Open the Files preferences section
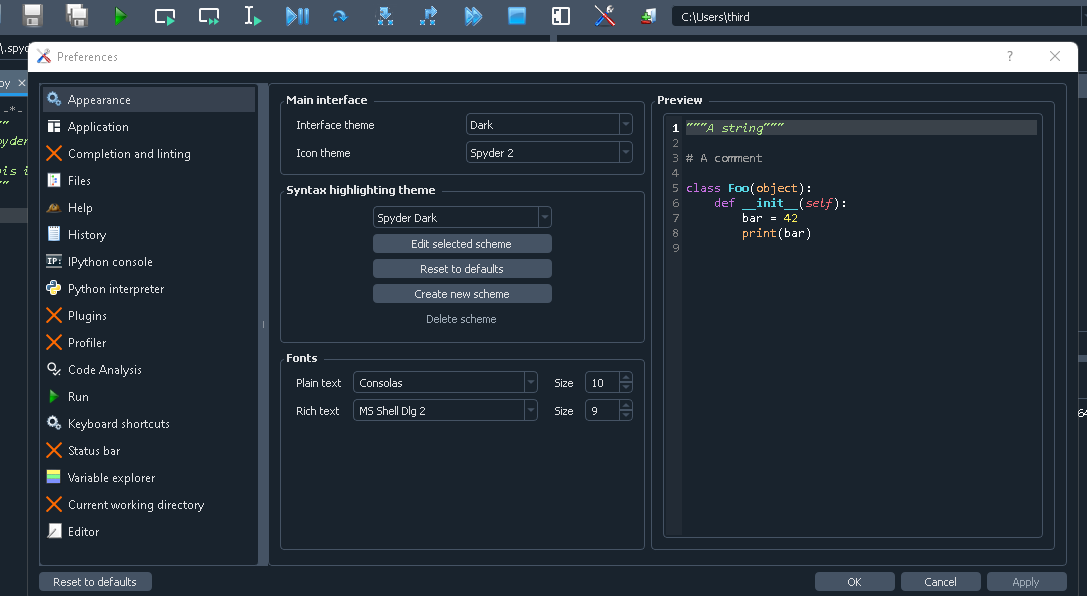The image size is (1087, 596). pos(149,181)
